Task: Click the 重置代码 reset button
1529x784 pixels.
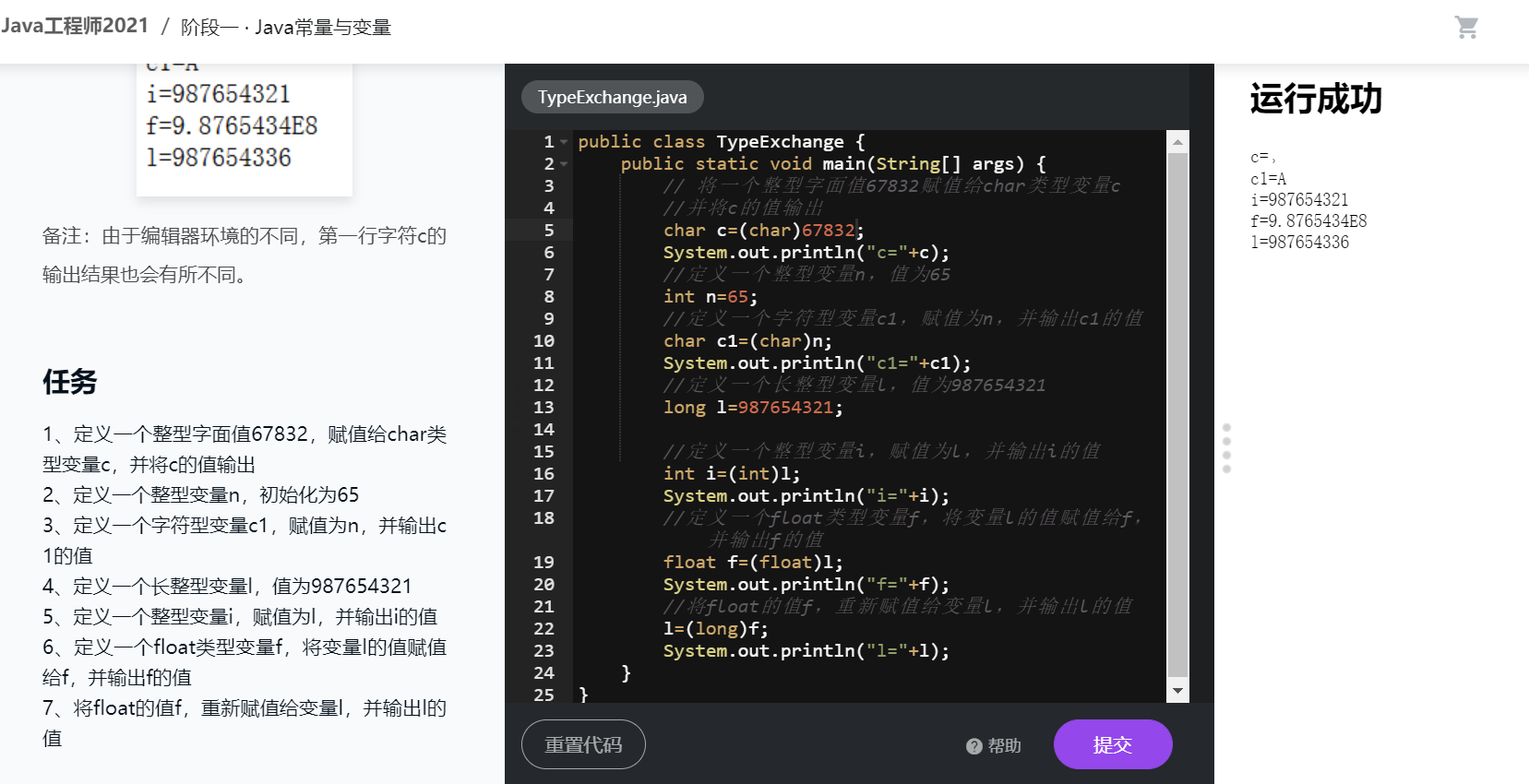Action: (x=583, y=744)
